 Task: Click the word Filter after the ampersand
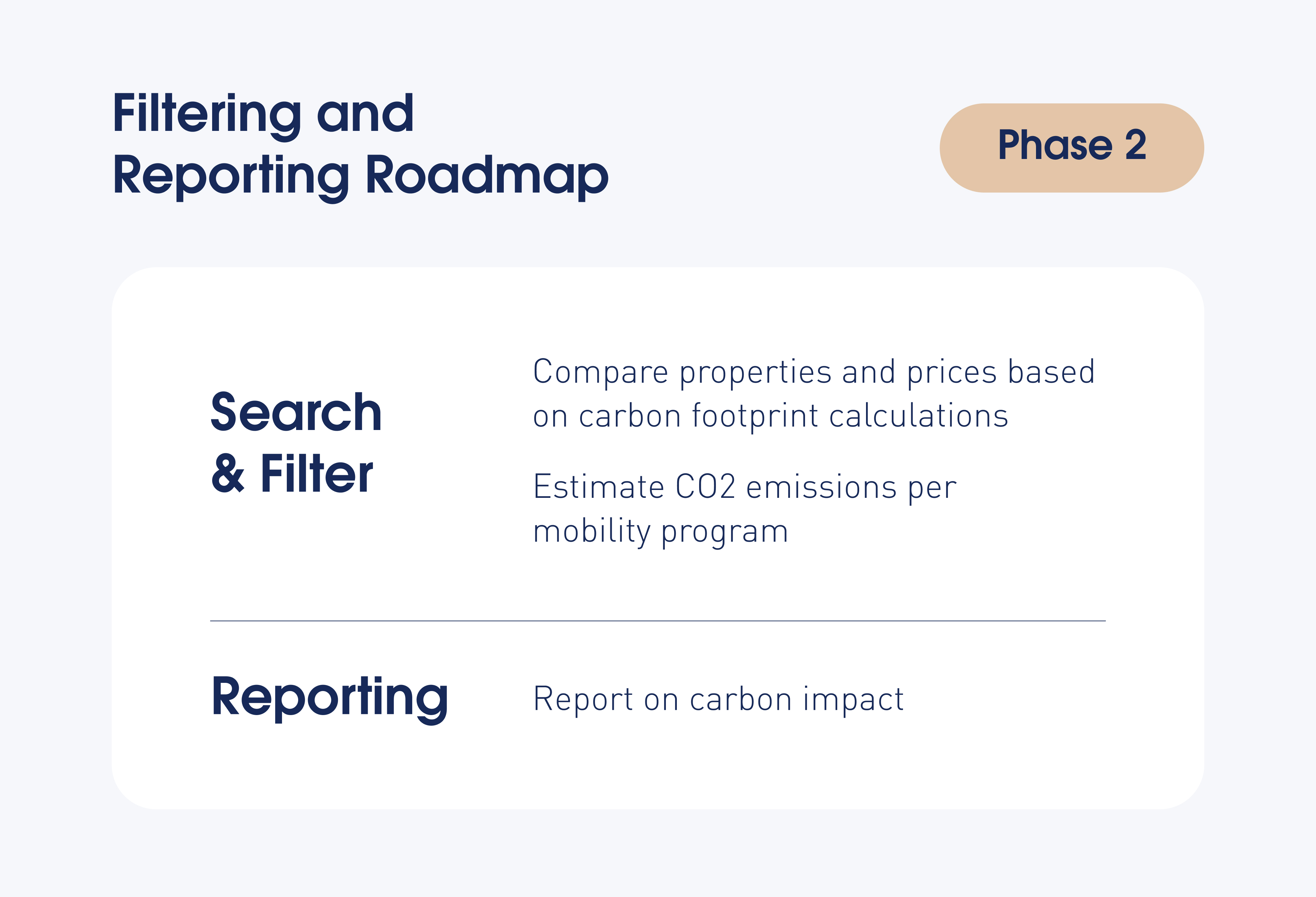(317, 474)
